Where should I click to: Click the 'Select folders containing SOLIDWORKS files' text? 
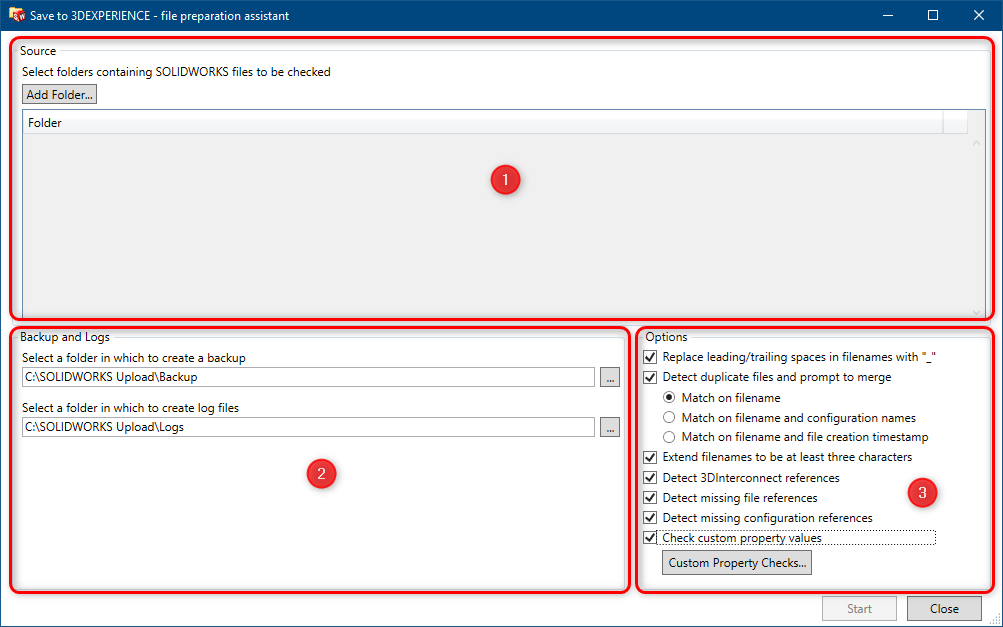tap(176, 72)
